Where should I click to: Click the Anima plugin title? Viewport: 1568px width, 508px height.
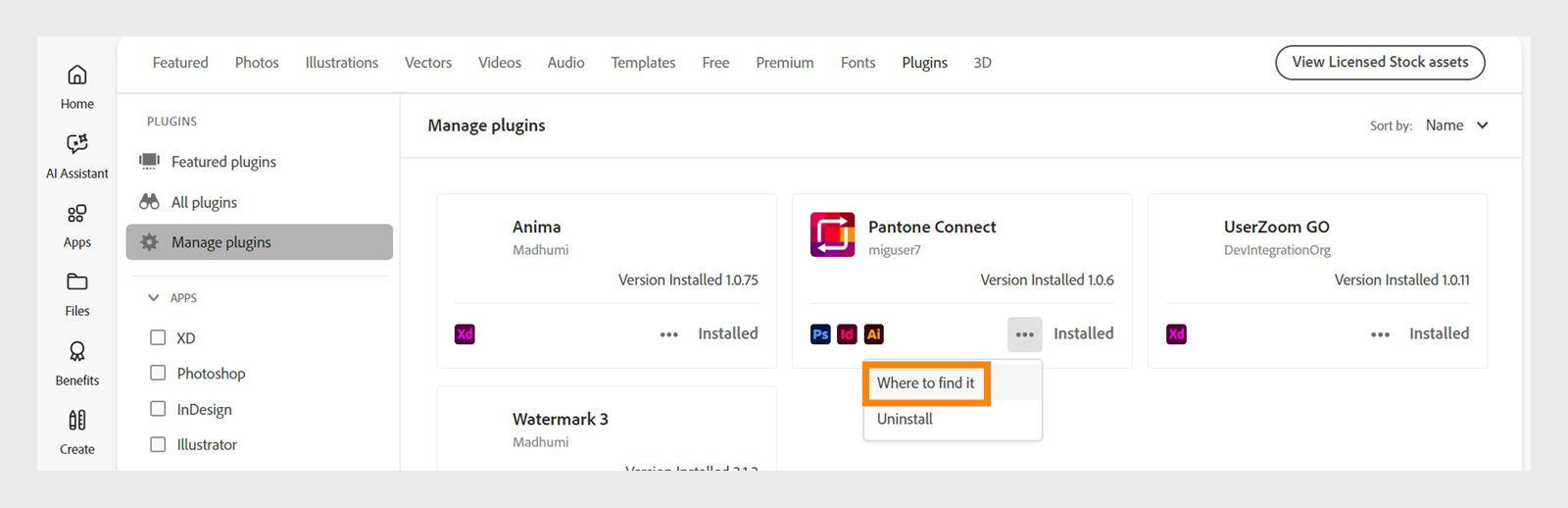(x=537, y=227)
